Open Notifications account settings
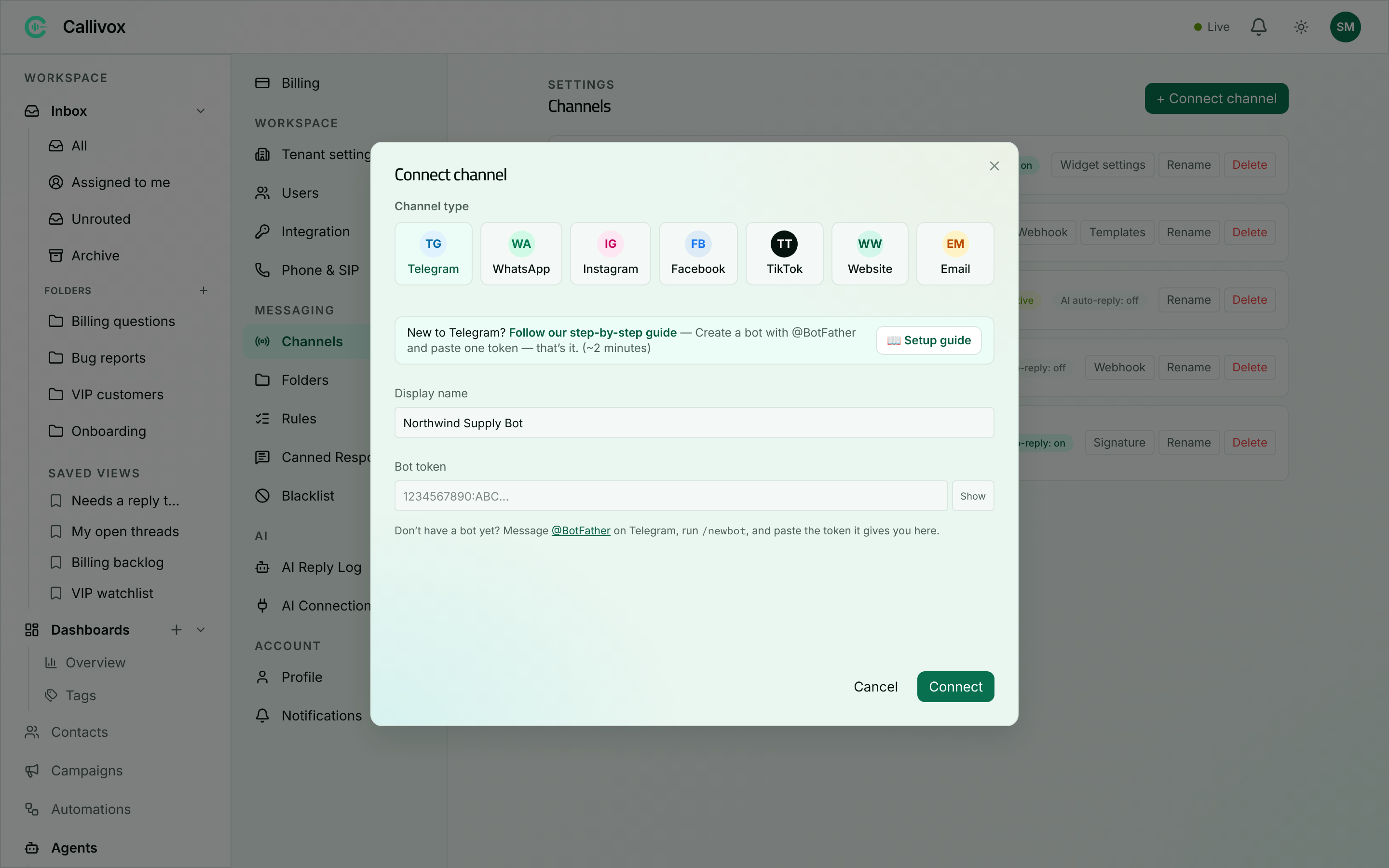 pos(308,716)
